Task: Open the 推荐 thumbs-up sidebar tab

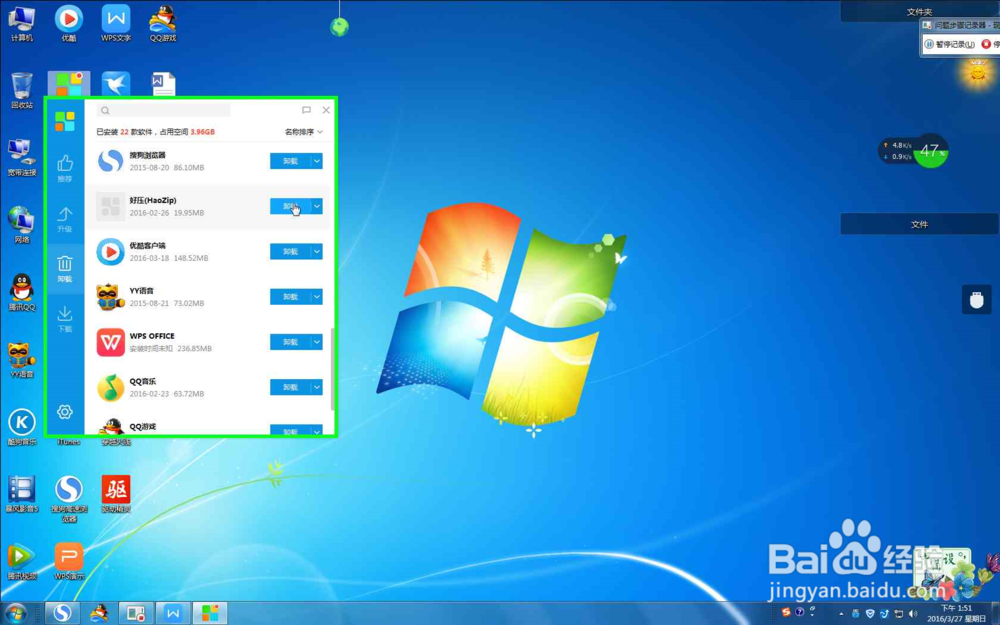Action: click(65, 169)
